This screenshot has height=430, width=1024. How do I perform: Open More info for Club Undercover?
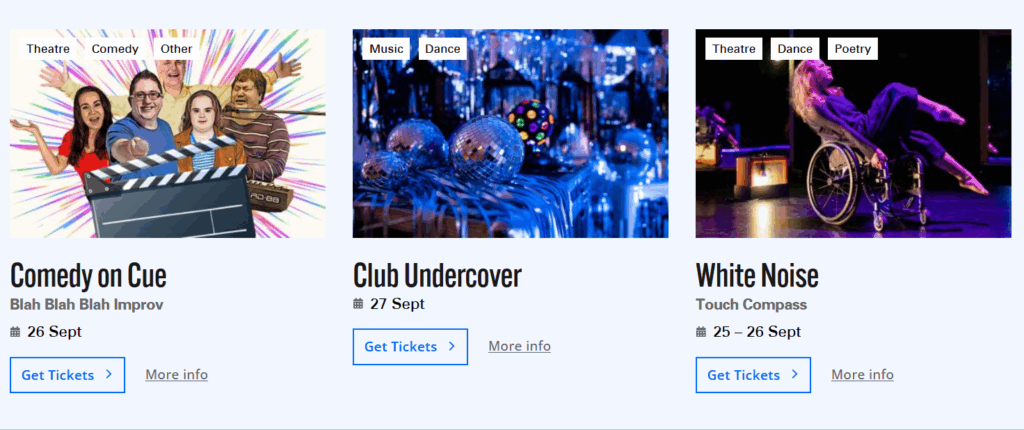click(519, 346)
